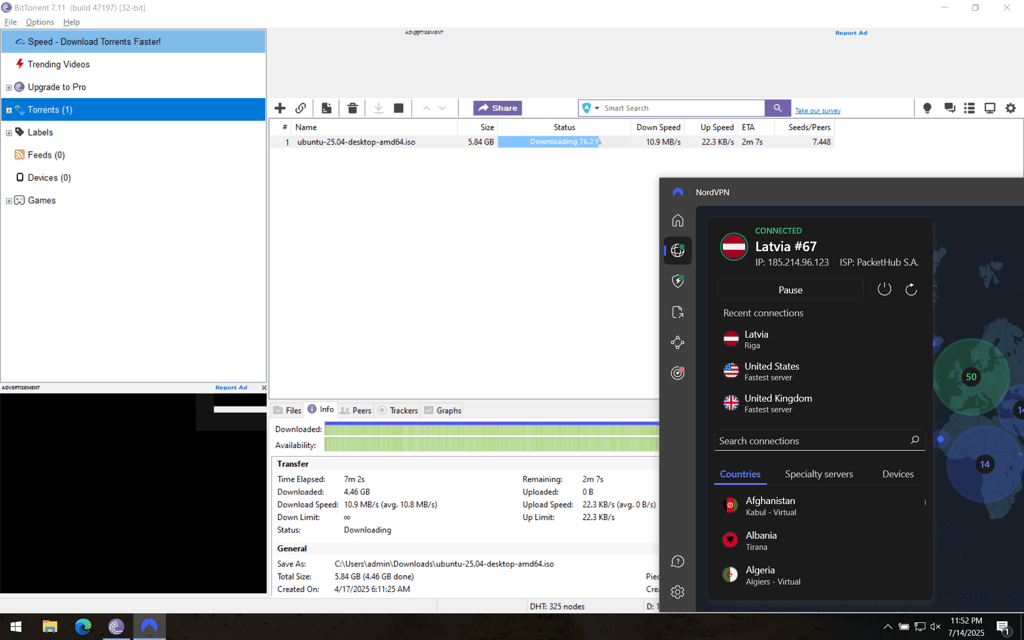This screenshot has width=1024, height=640.
Task: Click the NordVPN reconnect refresh icon
Action: [x=911, y=289]
